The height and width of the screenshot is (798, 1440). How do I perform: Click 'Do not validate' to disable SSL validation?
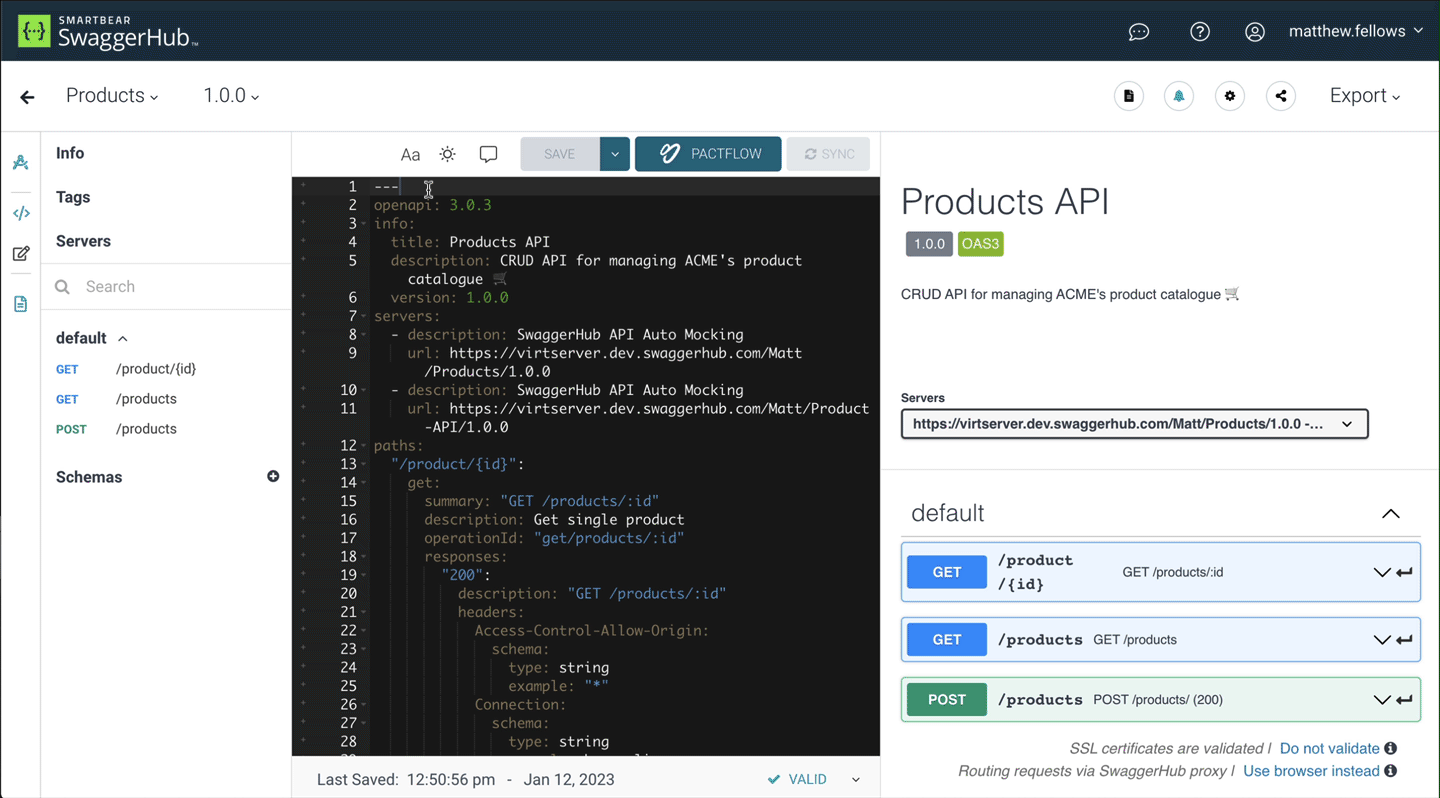[1329, 748]
